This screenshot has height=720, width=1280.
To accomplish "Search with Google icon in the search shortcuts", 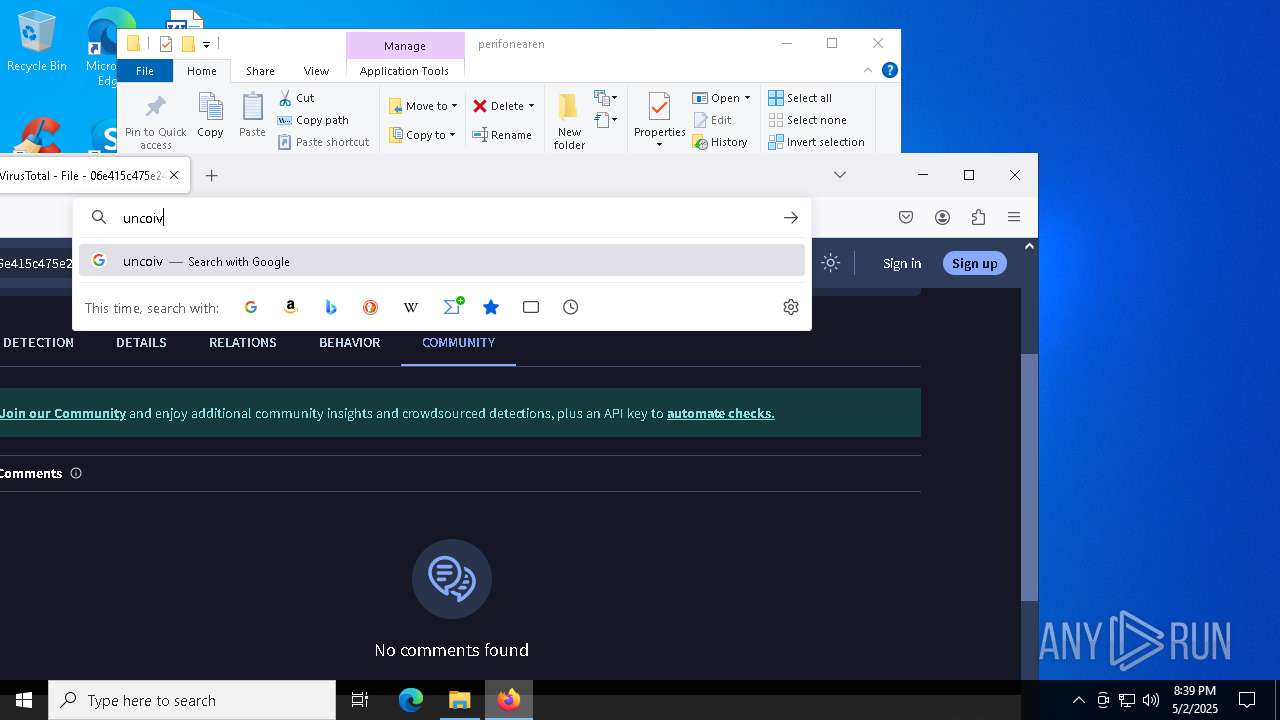I will 251,307.
